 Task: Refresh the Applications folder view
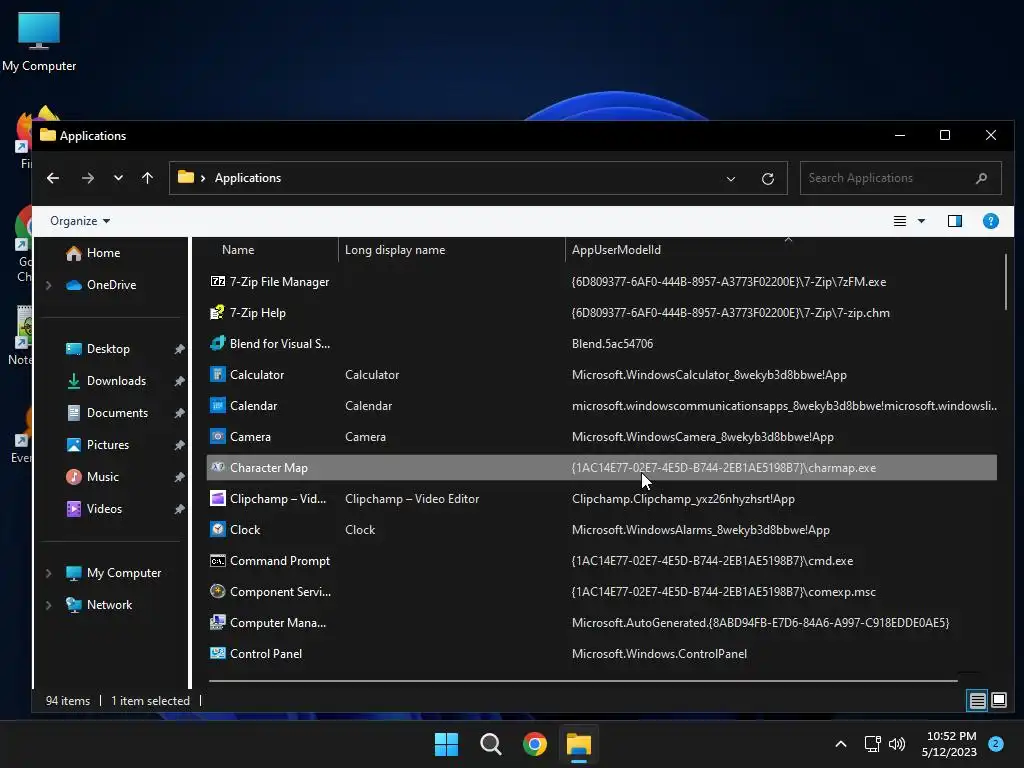pyautogui.click(x=768, y=178)
